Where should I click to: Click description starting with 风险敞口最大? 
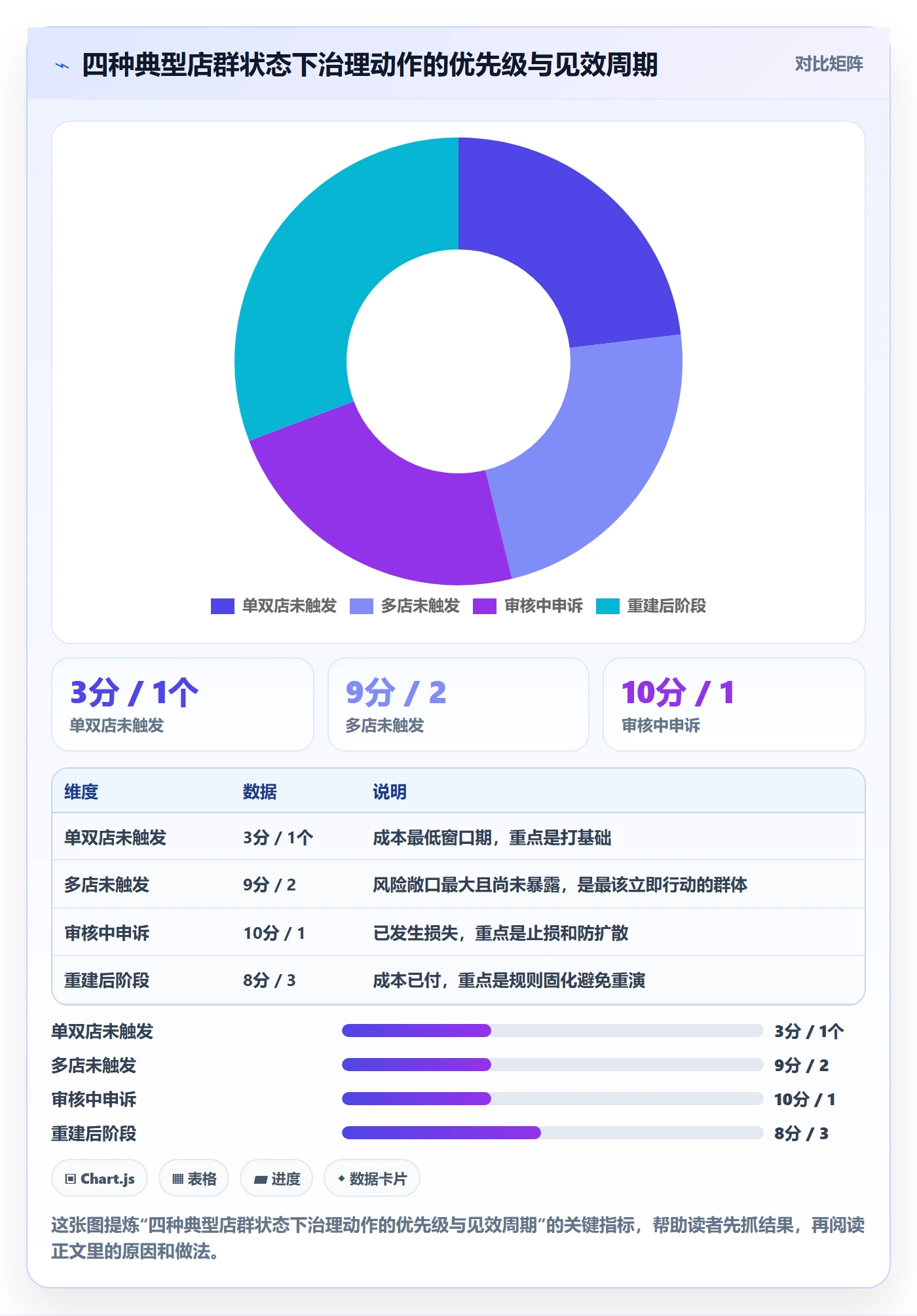560,885
